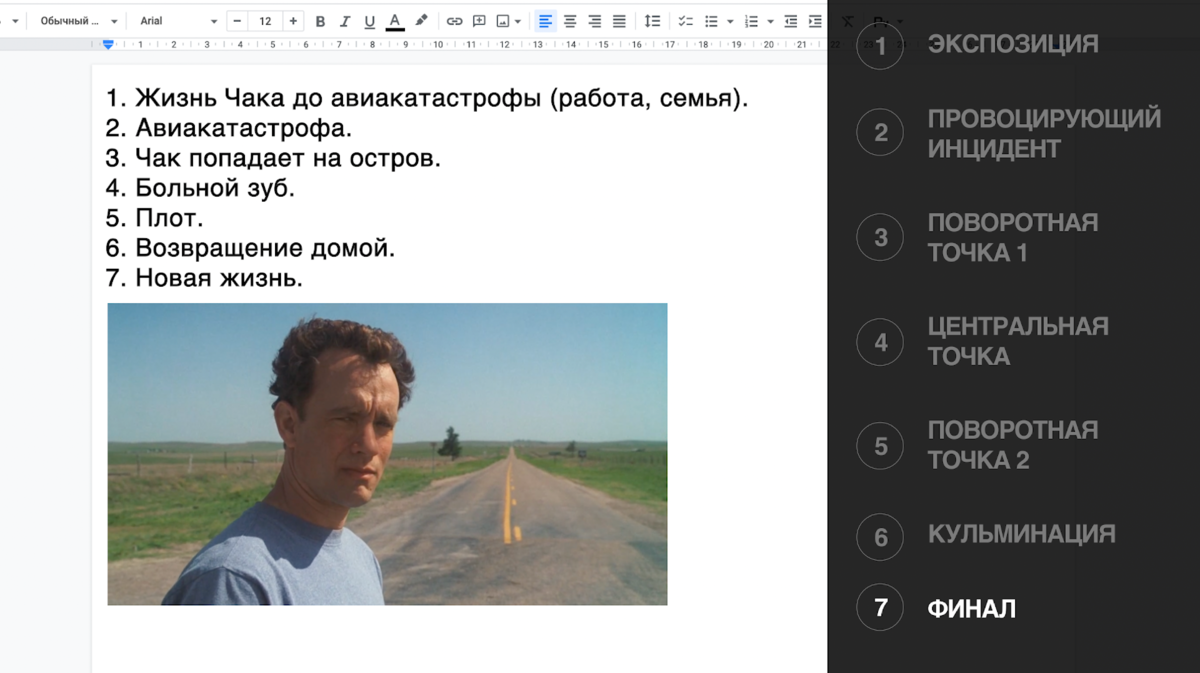Open the numbered list style dropdown
The width and height of the screenshot is (1200, 673).
(771, 21)
